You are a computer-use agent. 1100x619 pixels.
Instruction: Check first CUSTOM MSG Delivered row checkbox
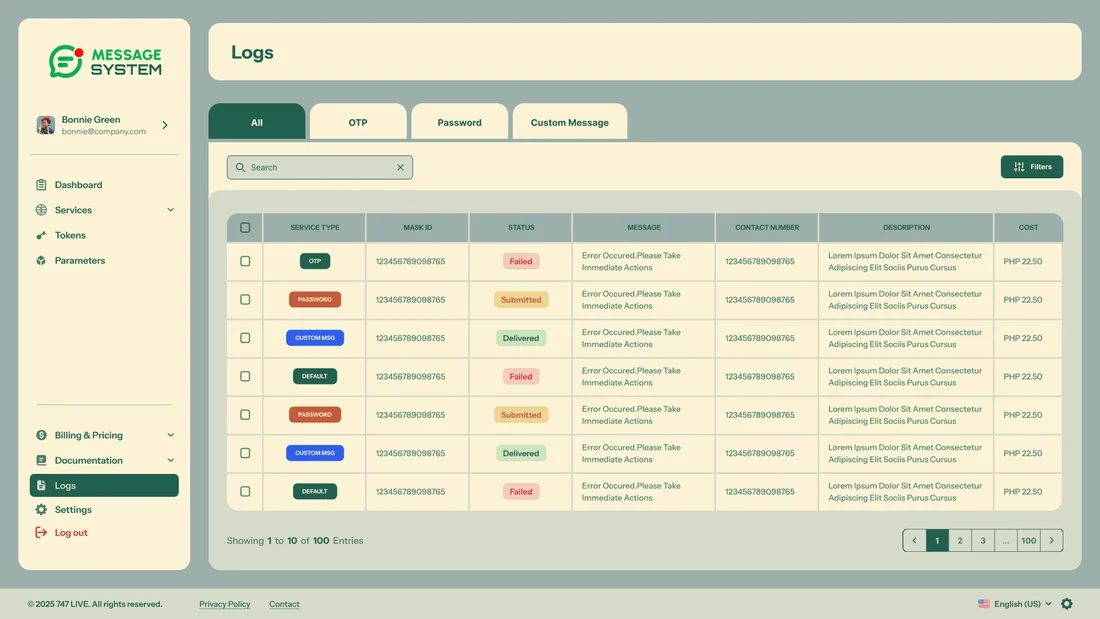(245, 338)
